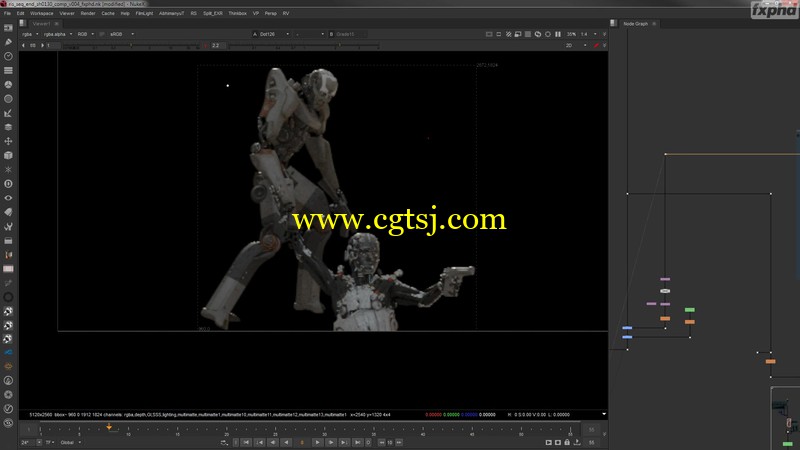Screen dimensions: 800x450
Task: Open the wipe composite mode dropdown
Action: (x=310, y=34)
